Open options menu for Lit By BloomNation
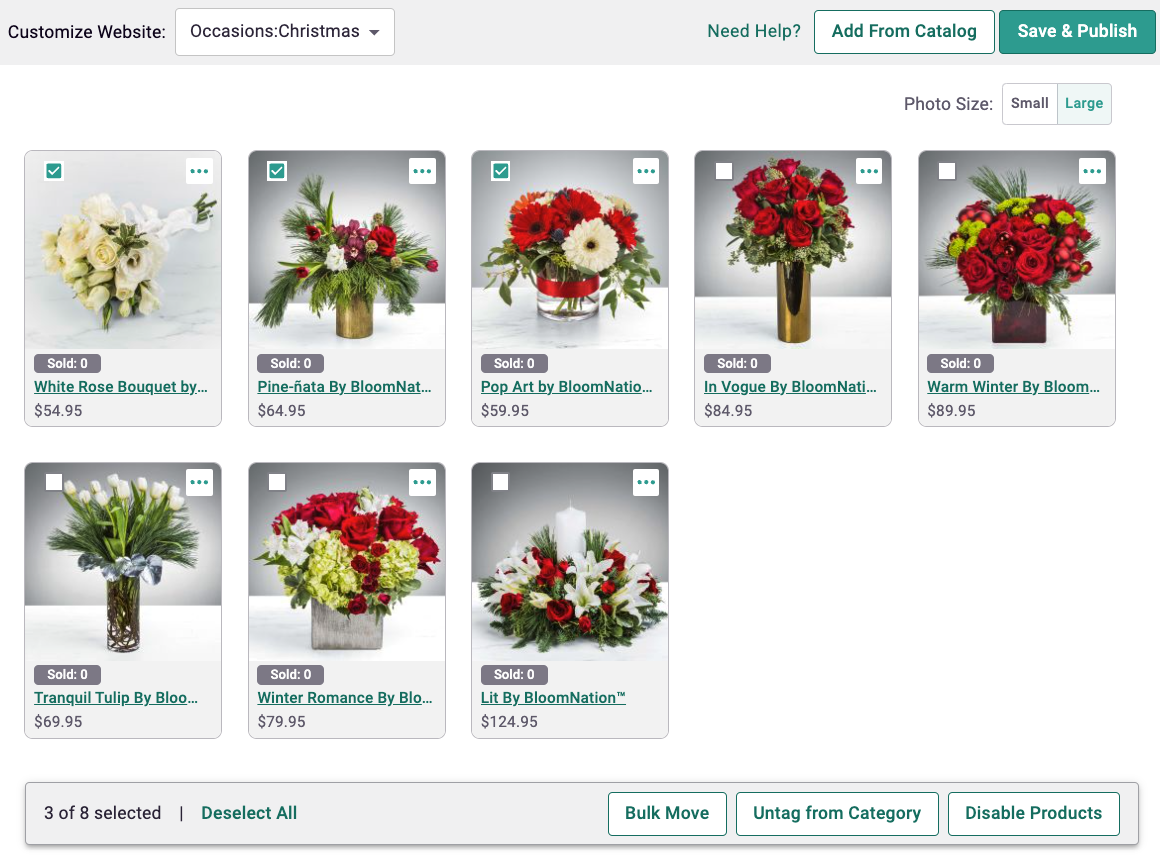Viewport: 1160px width, 859px height. click(646, 482)
